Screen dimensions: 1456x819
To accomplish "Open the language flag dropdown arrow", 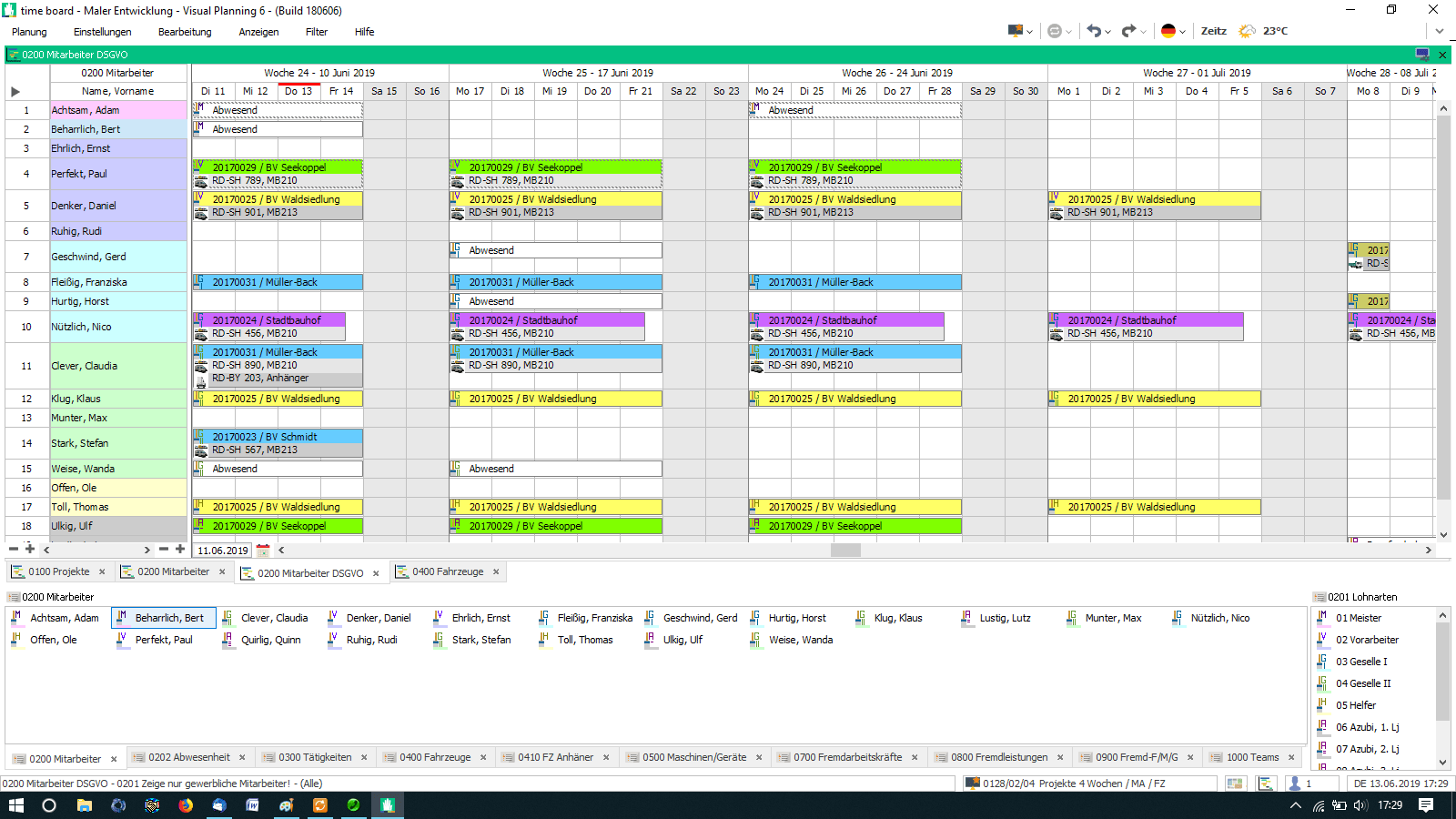I will coord(1182,32).
